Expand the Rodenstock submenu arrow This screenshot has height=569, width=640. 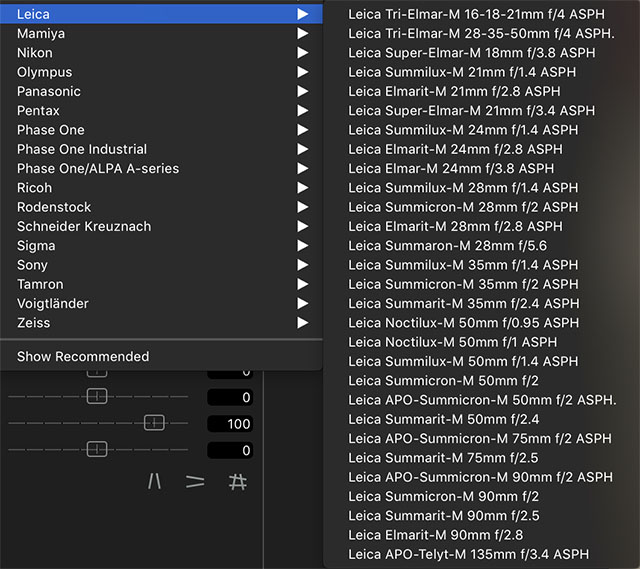coord(302,207)
